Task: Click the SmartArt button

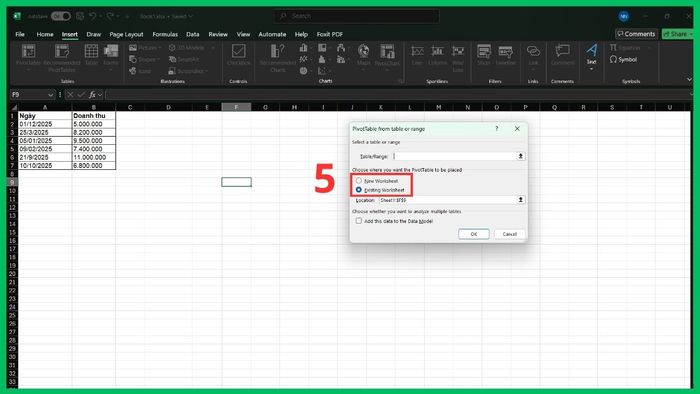Action: pyautogui.click(x=183, y=59)
